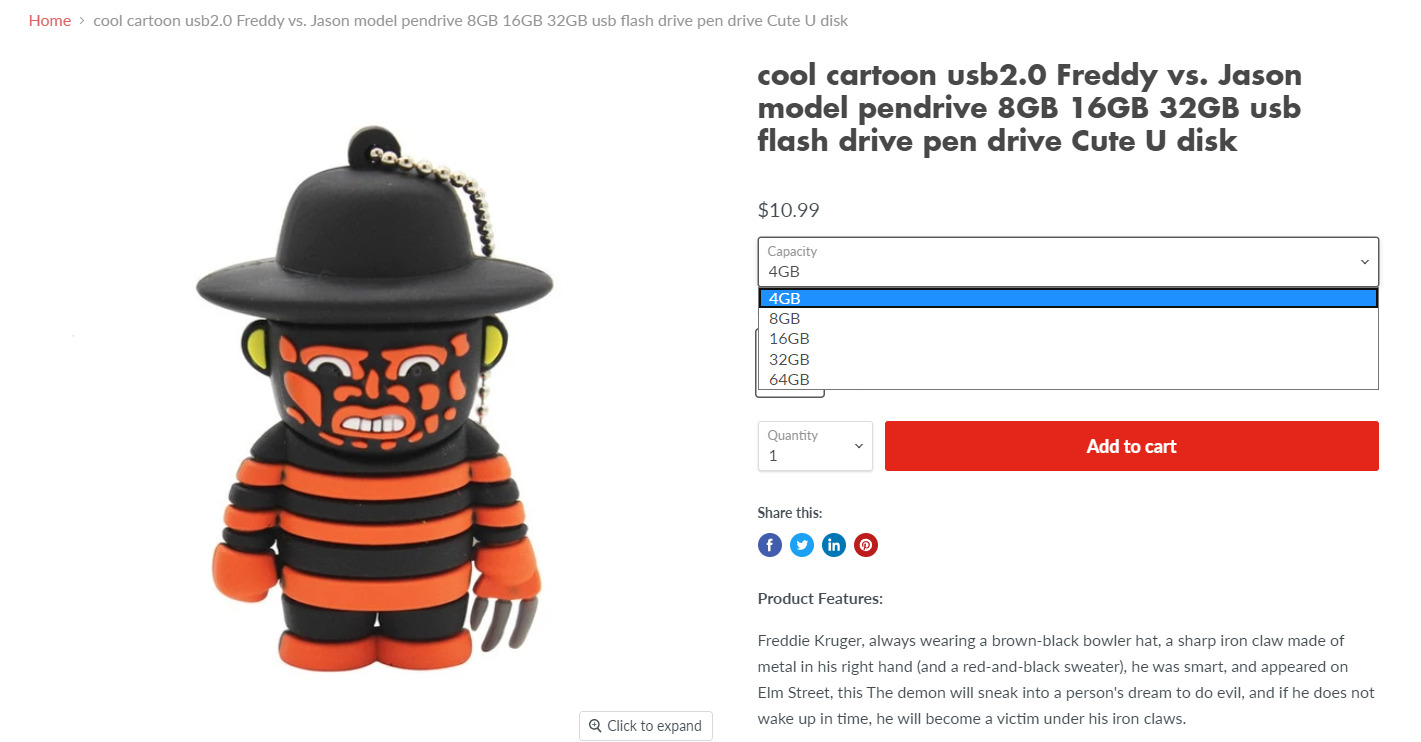This screenshot has height=742, width=1421.
Task: Share product on LinkedIn
Action: point(834,545)
